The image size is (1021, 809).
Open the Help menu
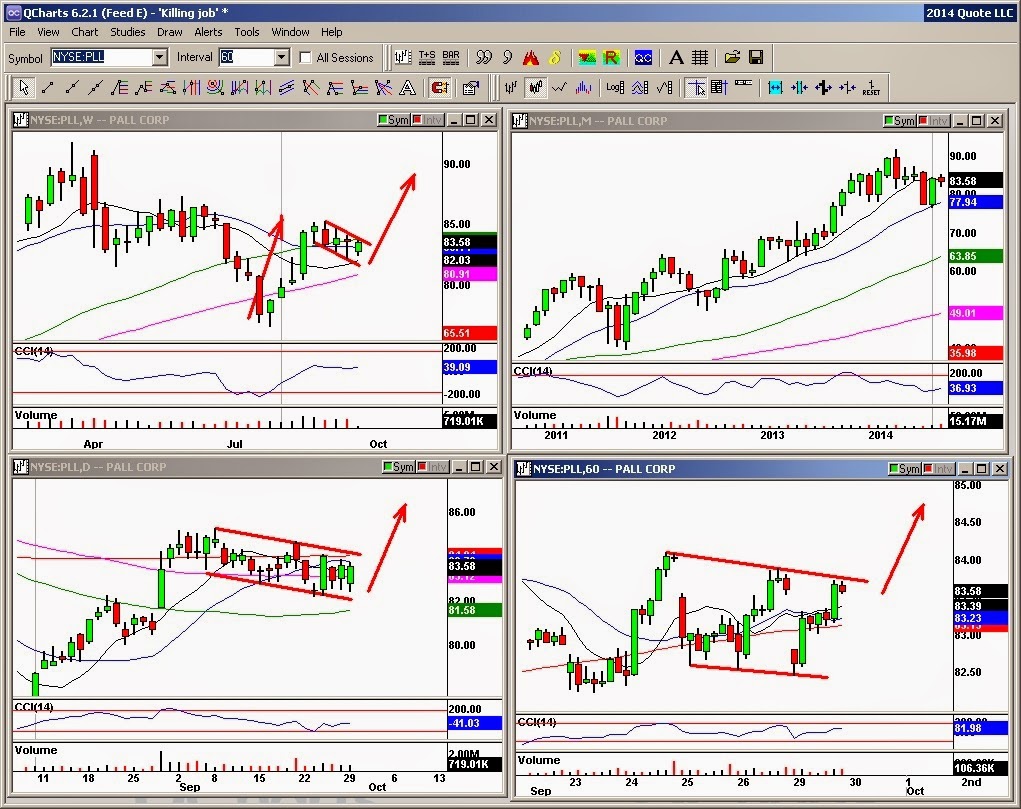coord(331,32)
